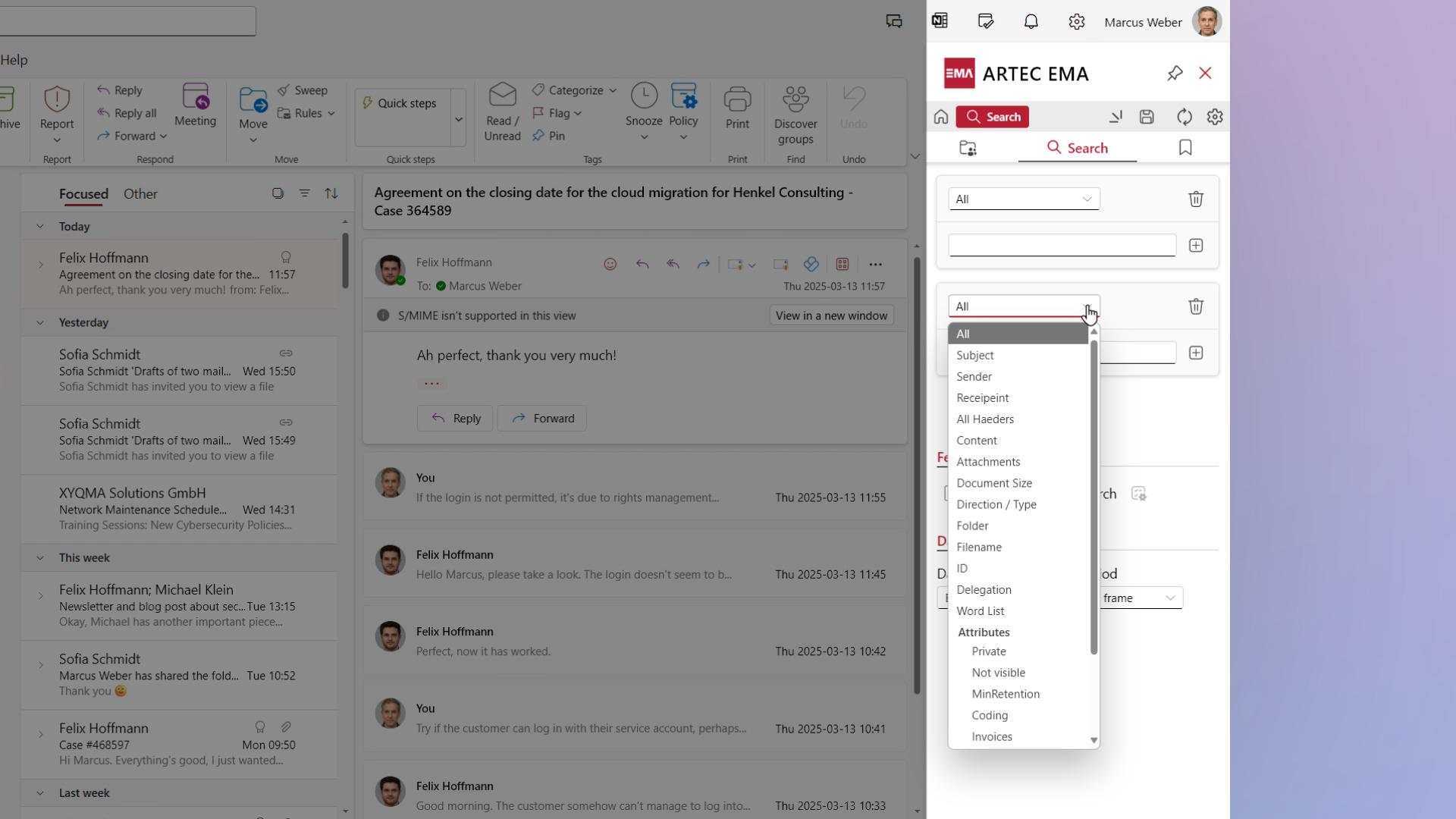Open the time frame dropdown
Image resolution: width=1456 pixels, height=819 pixels.
pos(1140,598)
